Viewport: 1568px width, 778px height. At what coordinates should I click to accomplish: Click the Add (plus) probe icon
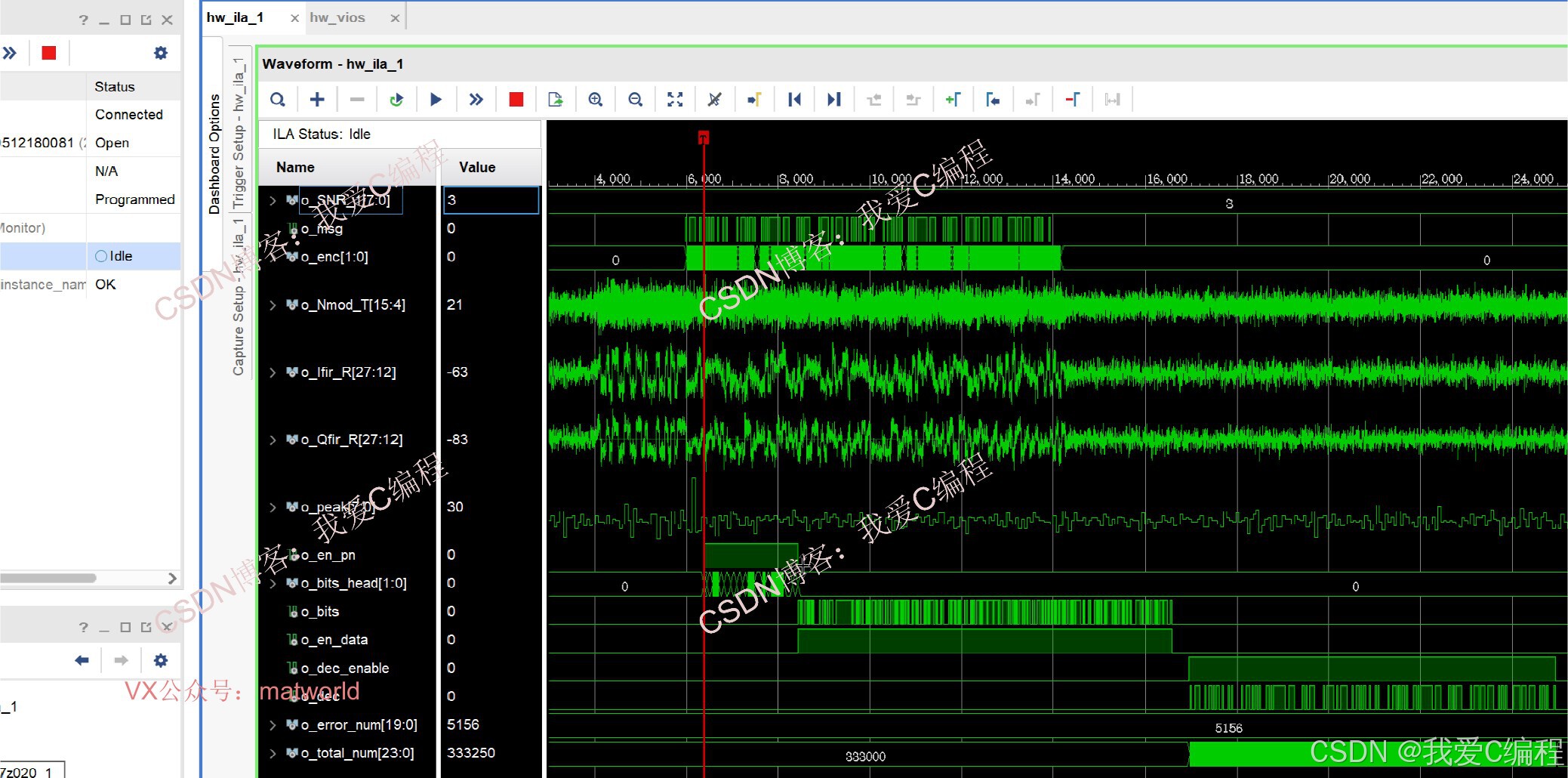pos(317,100)
